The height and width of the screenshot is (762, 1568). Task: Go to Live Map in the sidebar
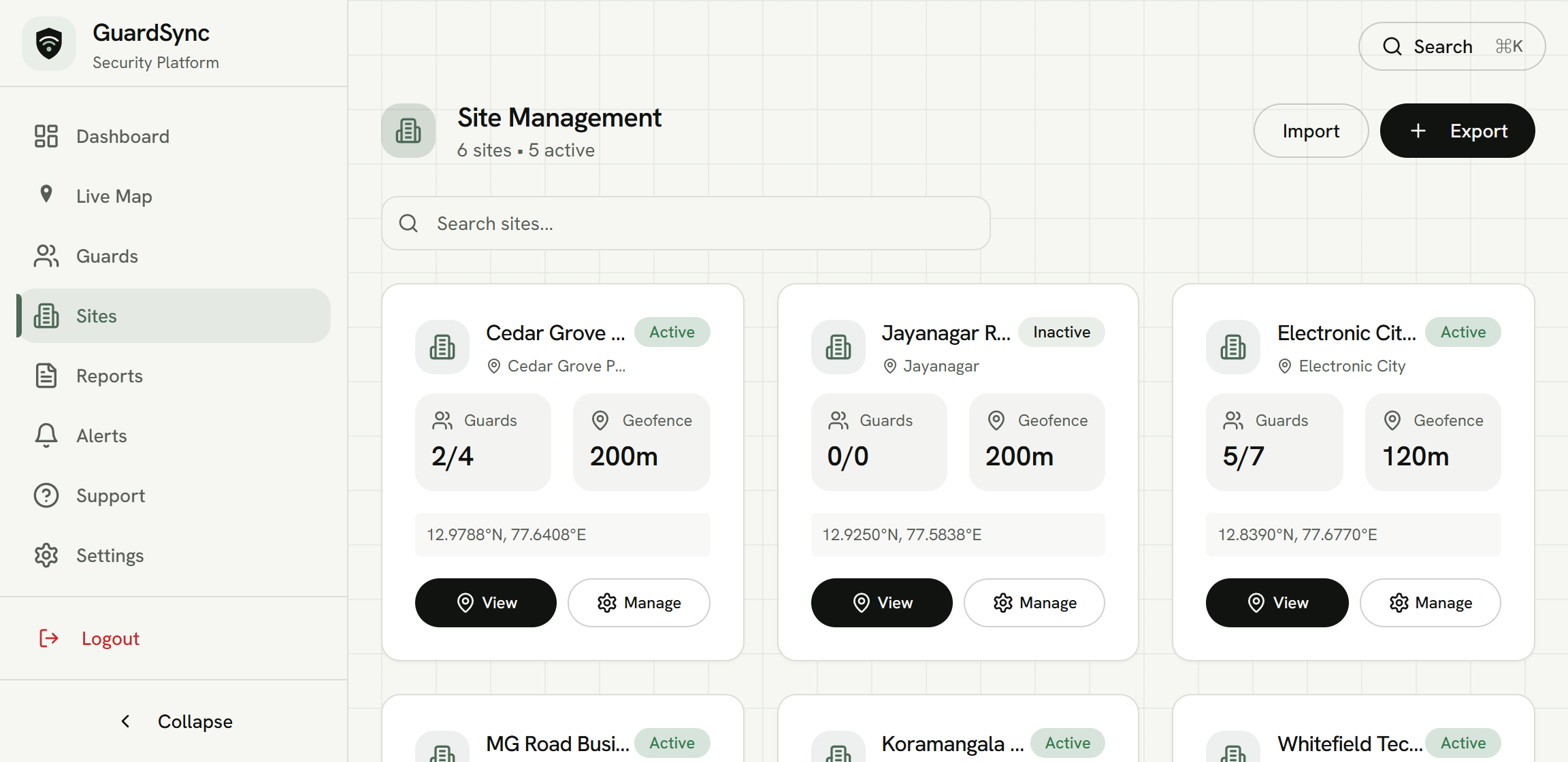pyautogui.click(x=174, y=196)
